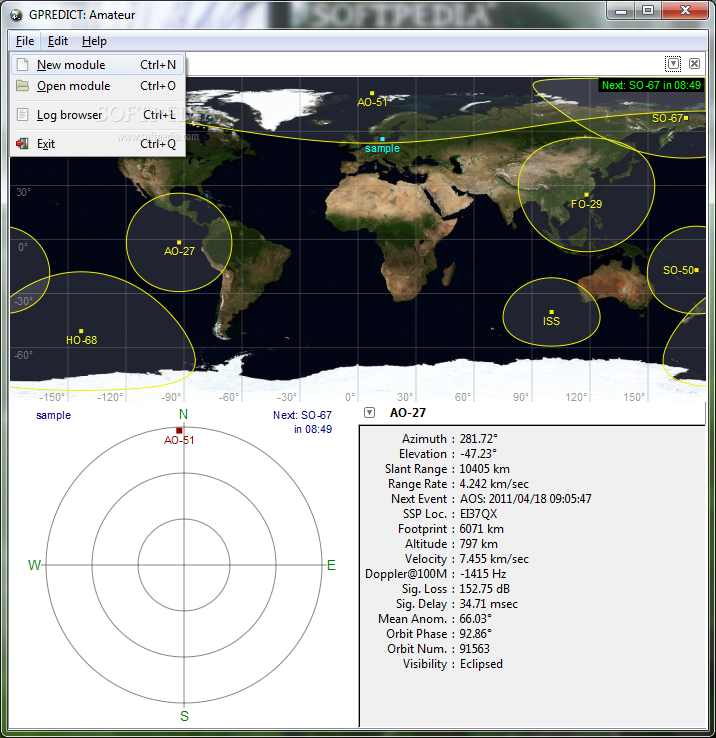
Task: Click the cyan sample ground station marker
Action: coord(382,139)
